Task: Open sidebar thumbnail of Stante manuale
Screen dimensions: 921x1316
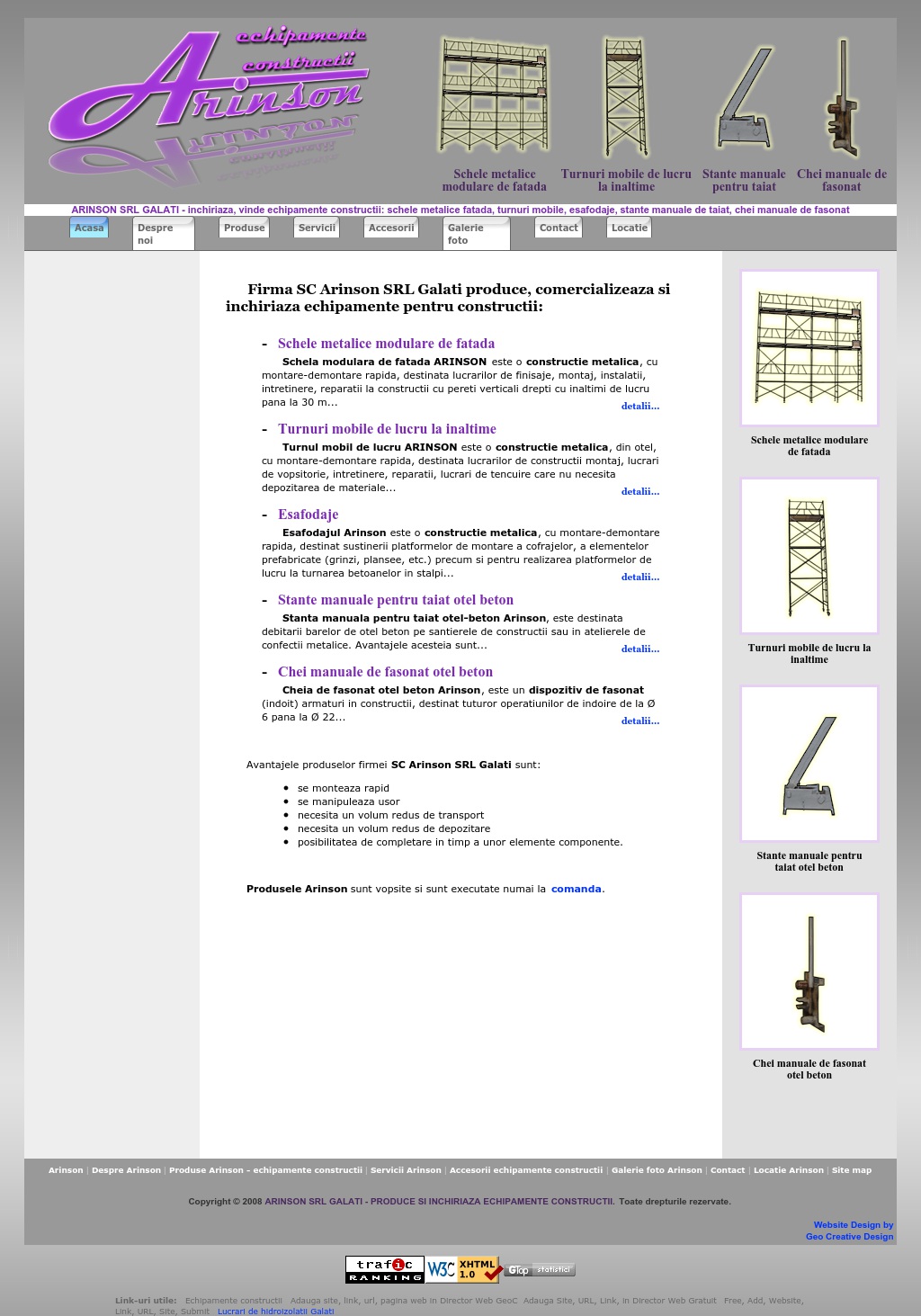Action: tap(809, 764)
